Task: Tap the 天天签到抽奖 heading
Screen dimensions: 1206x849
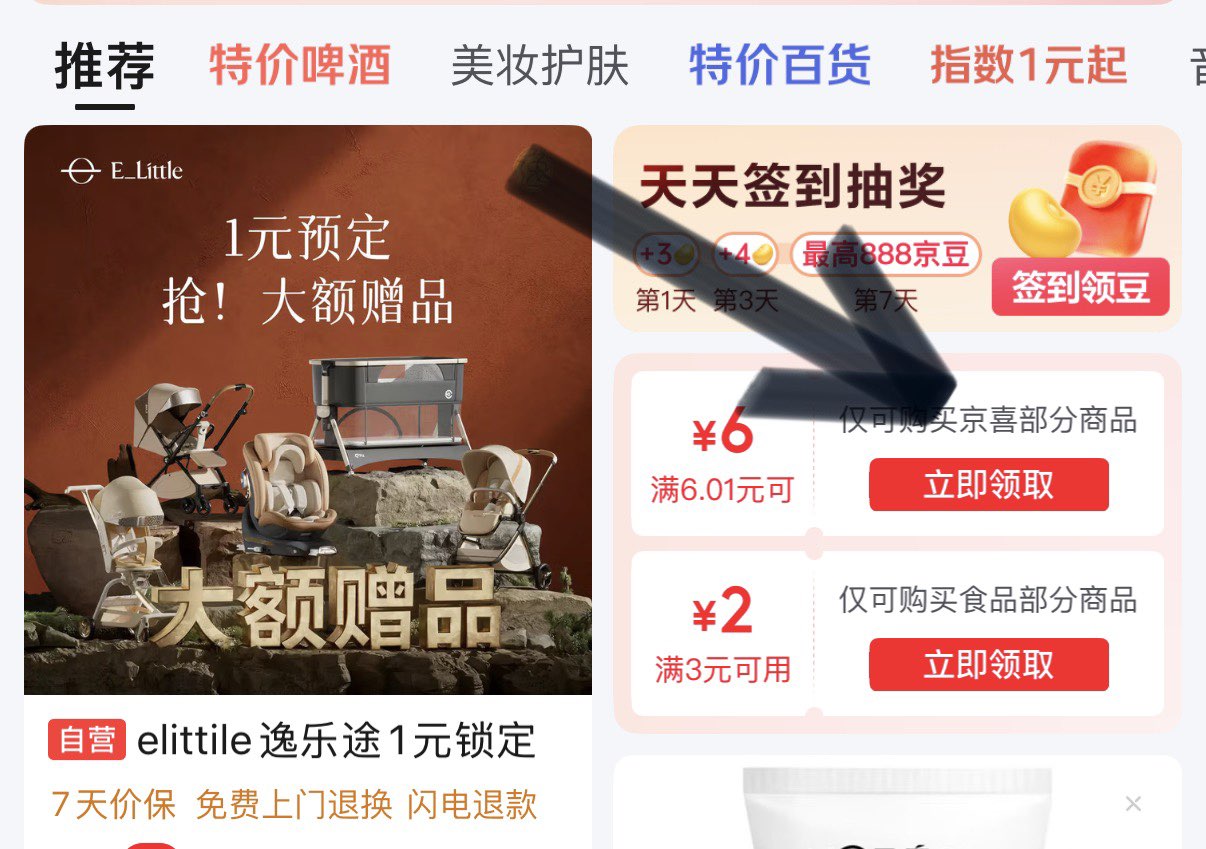Action: coord(792,186)
